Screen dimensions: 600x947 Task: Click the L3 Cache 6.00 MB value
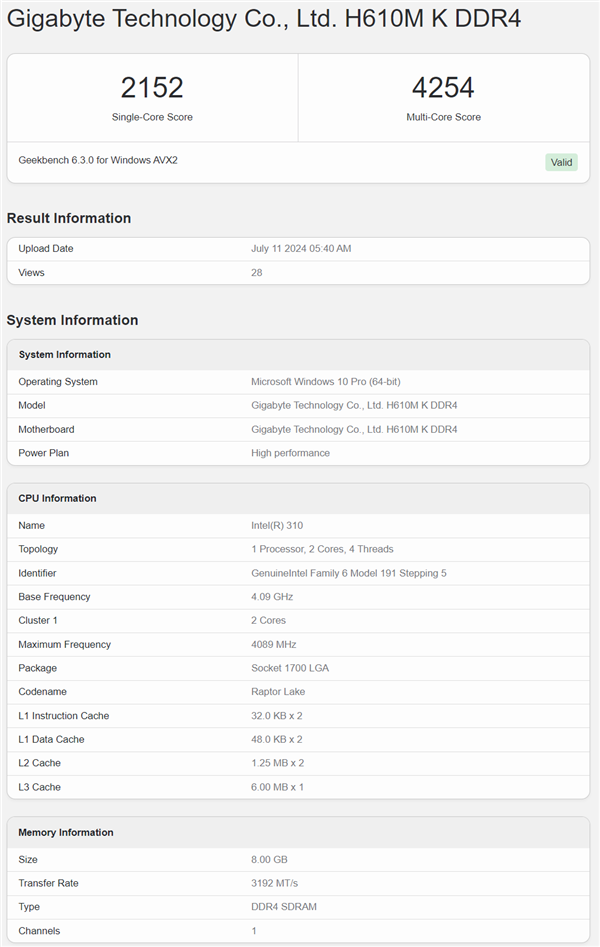277,788
